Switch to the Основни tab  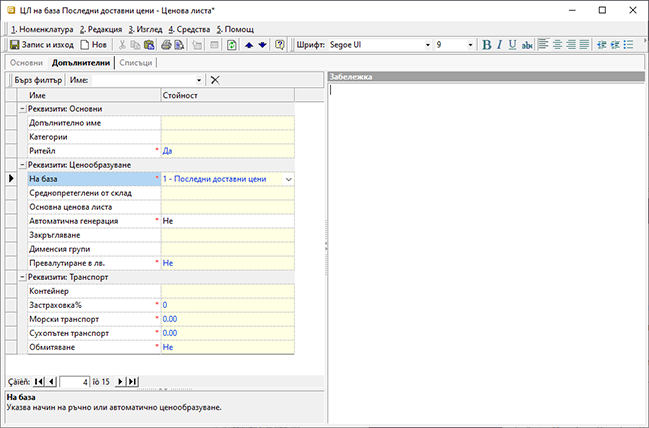[26, 63]
